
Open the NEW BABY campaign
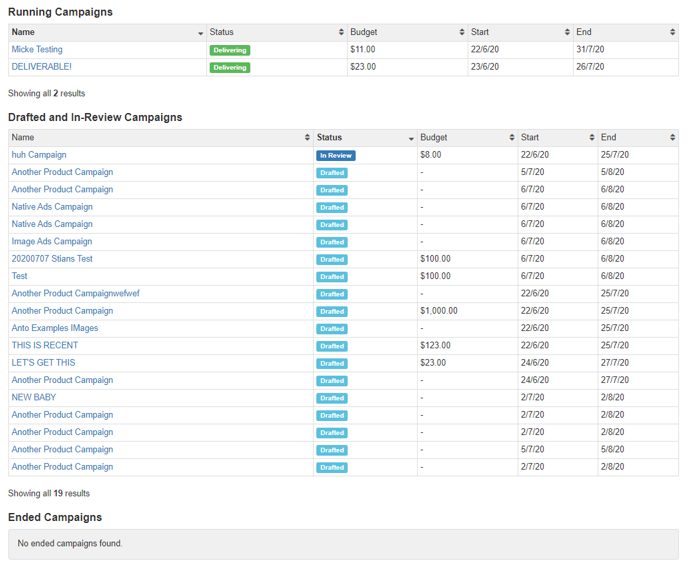[33, 397]
